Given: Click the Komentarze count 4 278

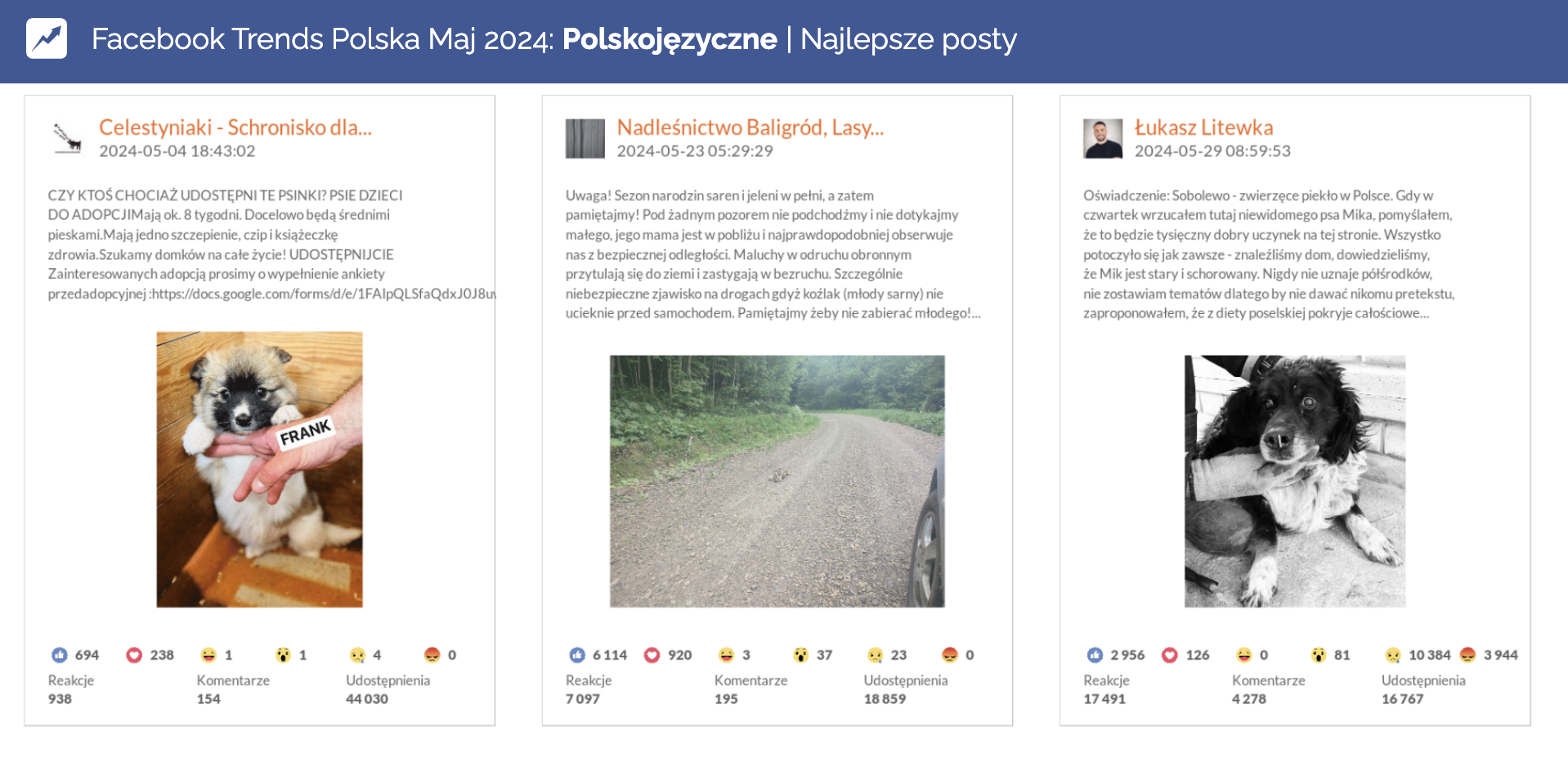Looking at the screenshot, I should 1248,699.
